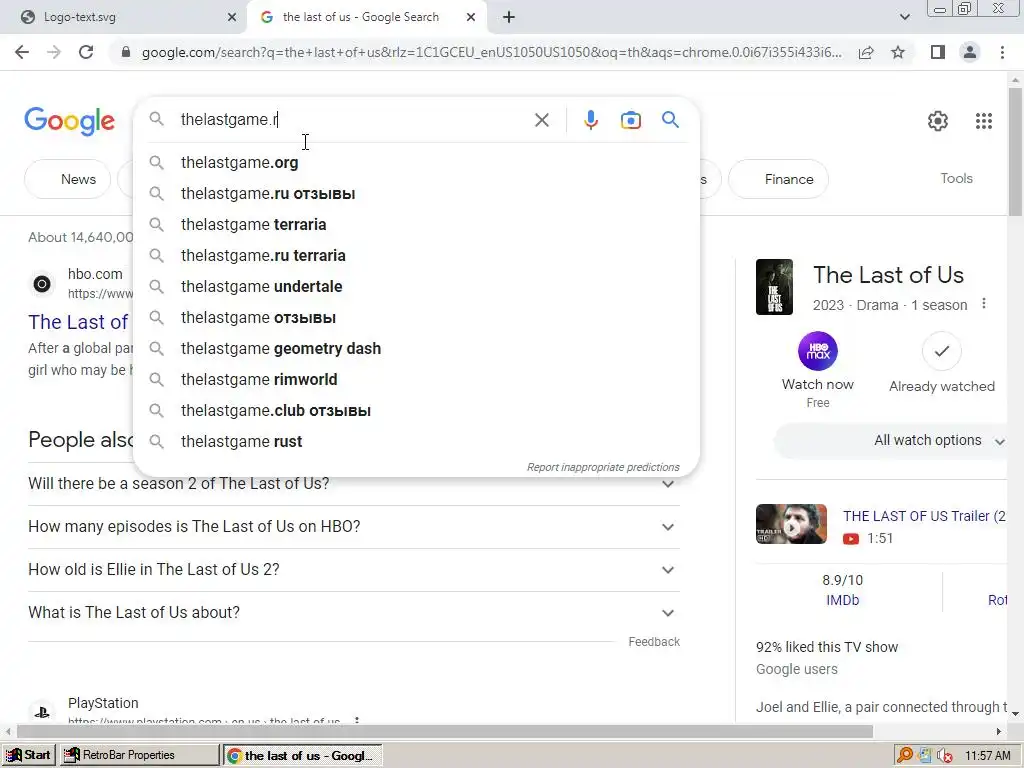This screenshot has height=768, width=1024.
Task: Go forward with the browser forward arrow
Action: (54, 52)
